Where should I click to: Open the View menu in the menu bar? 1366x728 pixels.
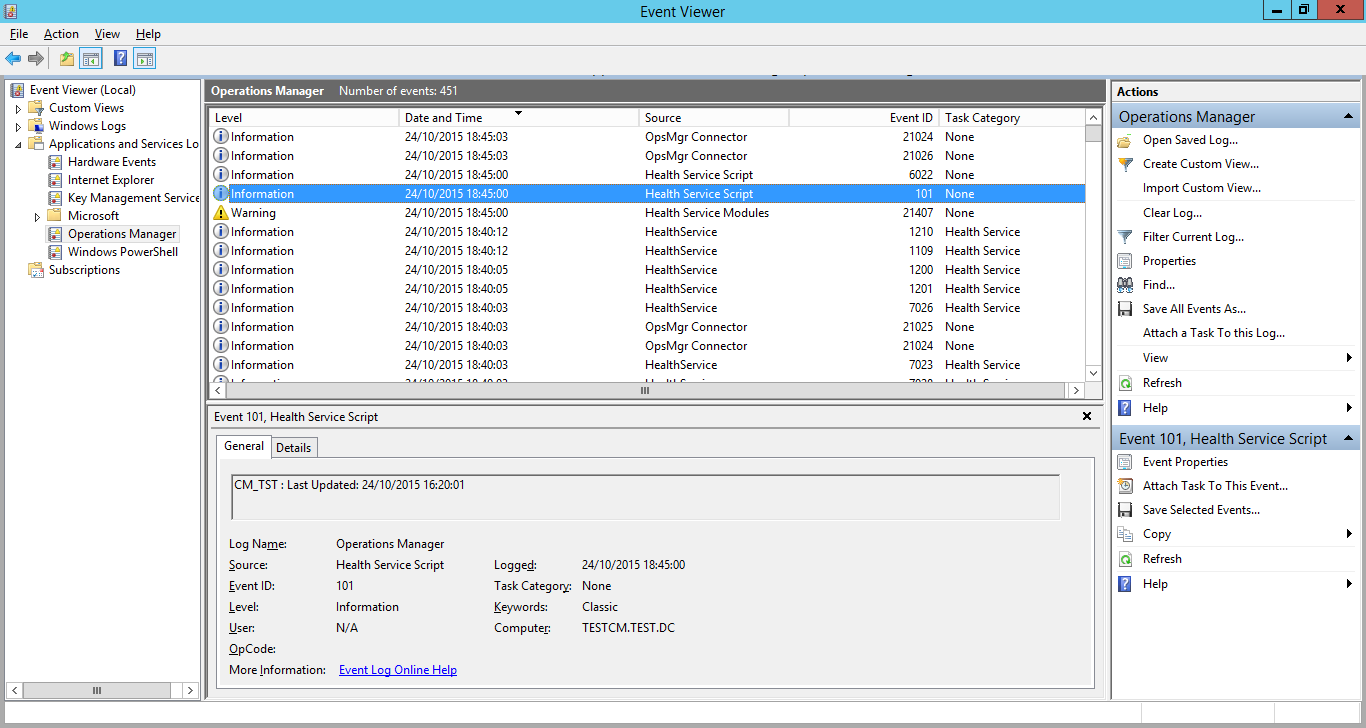click(x=107, y=34)
